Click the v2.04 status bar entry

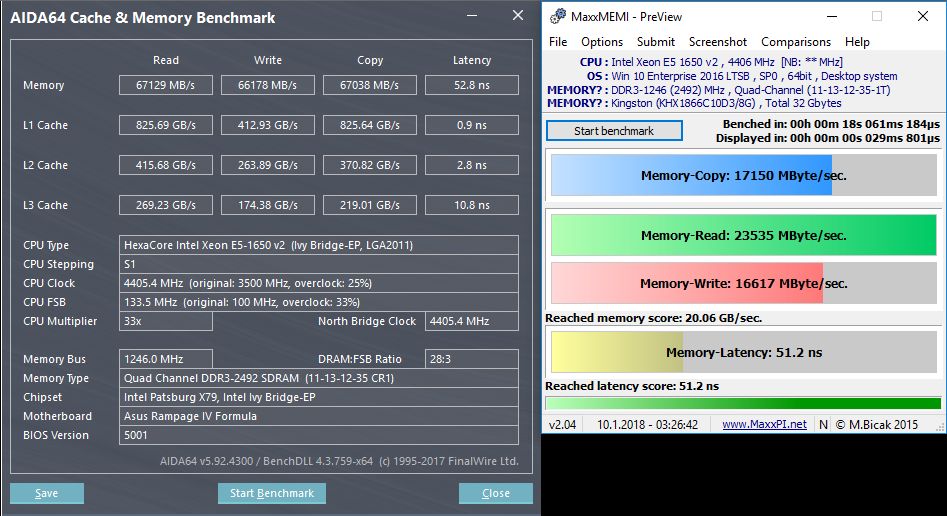[x=562, y=424]
